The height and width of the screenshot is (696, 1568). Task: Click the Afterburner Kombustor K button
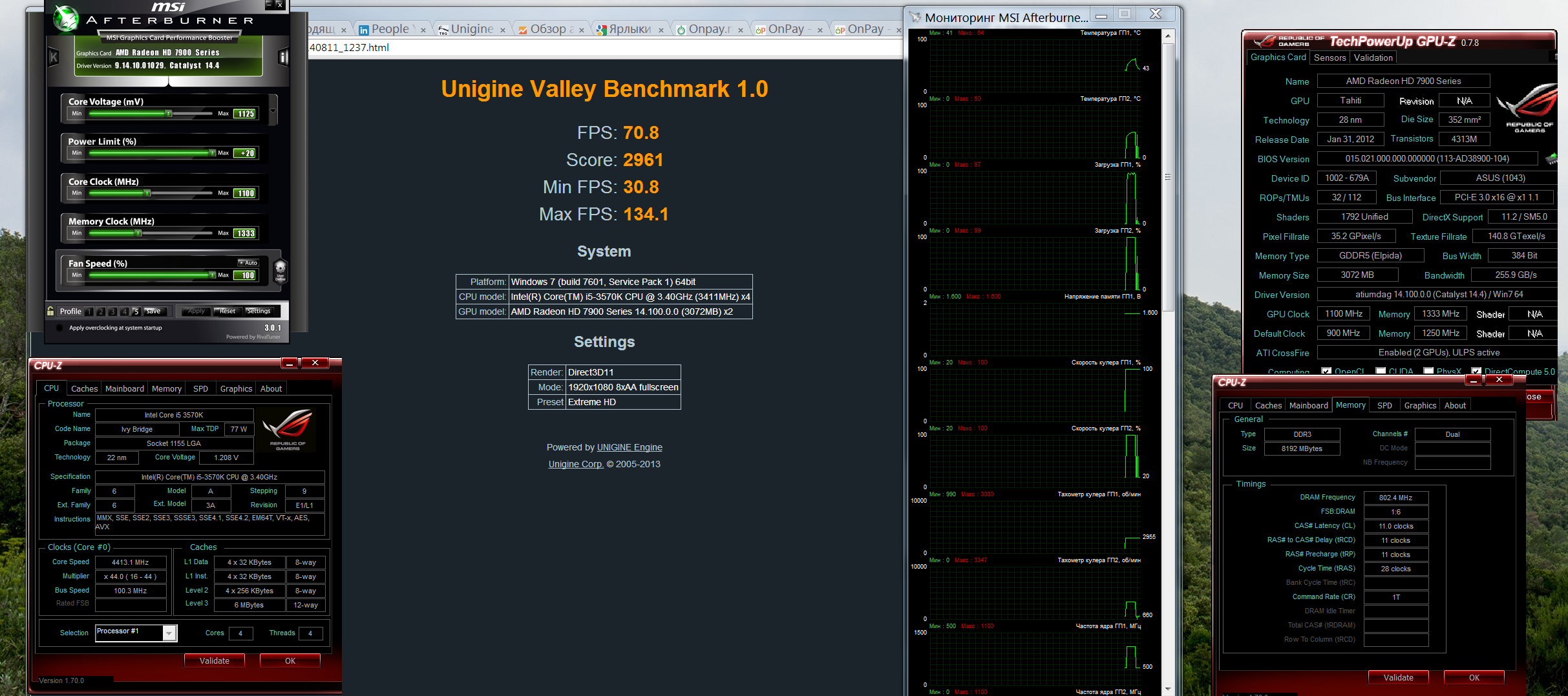[54, 58]
